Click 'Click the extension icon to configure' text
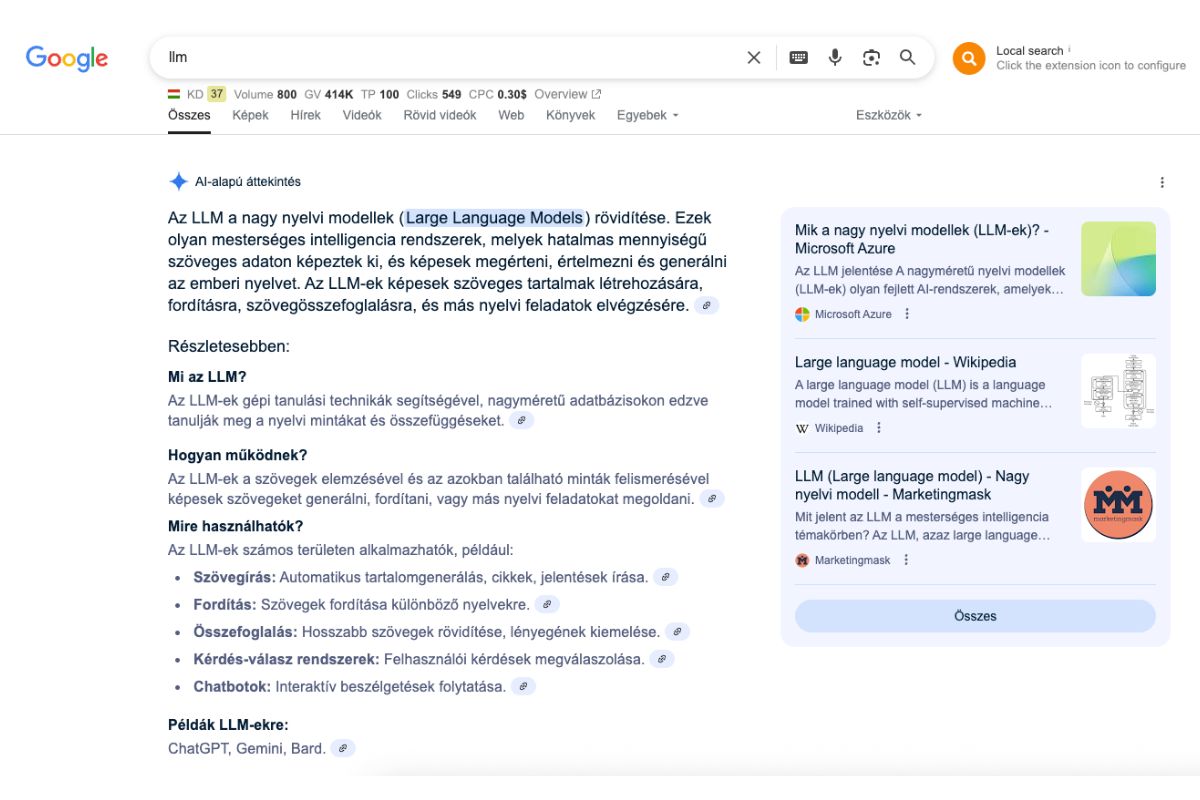Viewport: 1200px width, 800px height. pos(1091,66)
